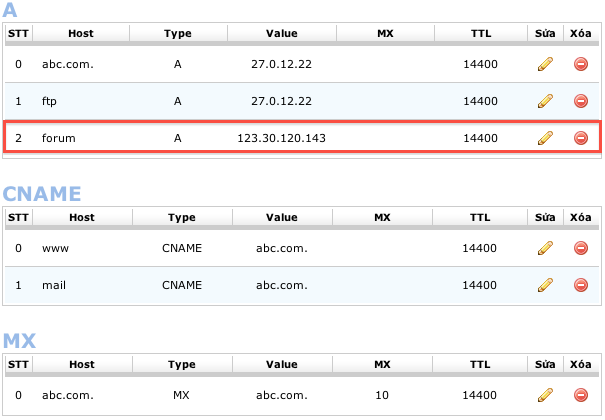Edit the www CNAME record
Image resolution: width=605 pixels, height=420 pixels.
tap(545, 248)
